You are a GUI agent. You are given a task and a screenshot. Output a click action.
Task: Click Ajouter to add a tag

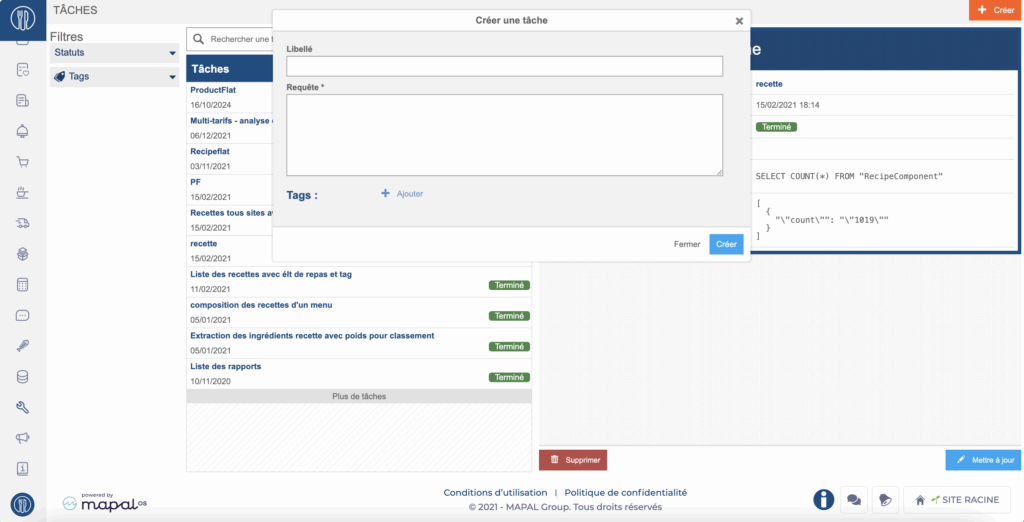click(403, 194)
